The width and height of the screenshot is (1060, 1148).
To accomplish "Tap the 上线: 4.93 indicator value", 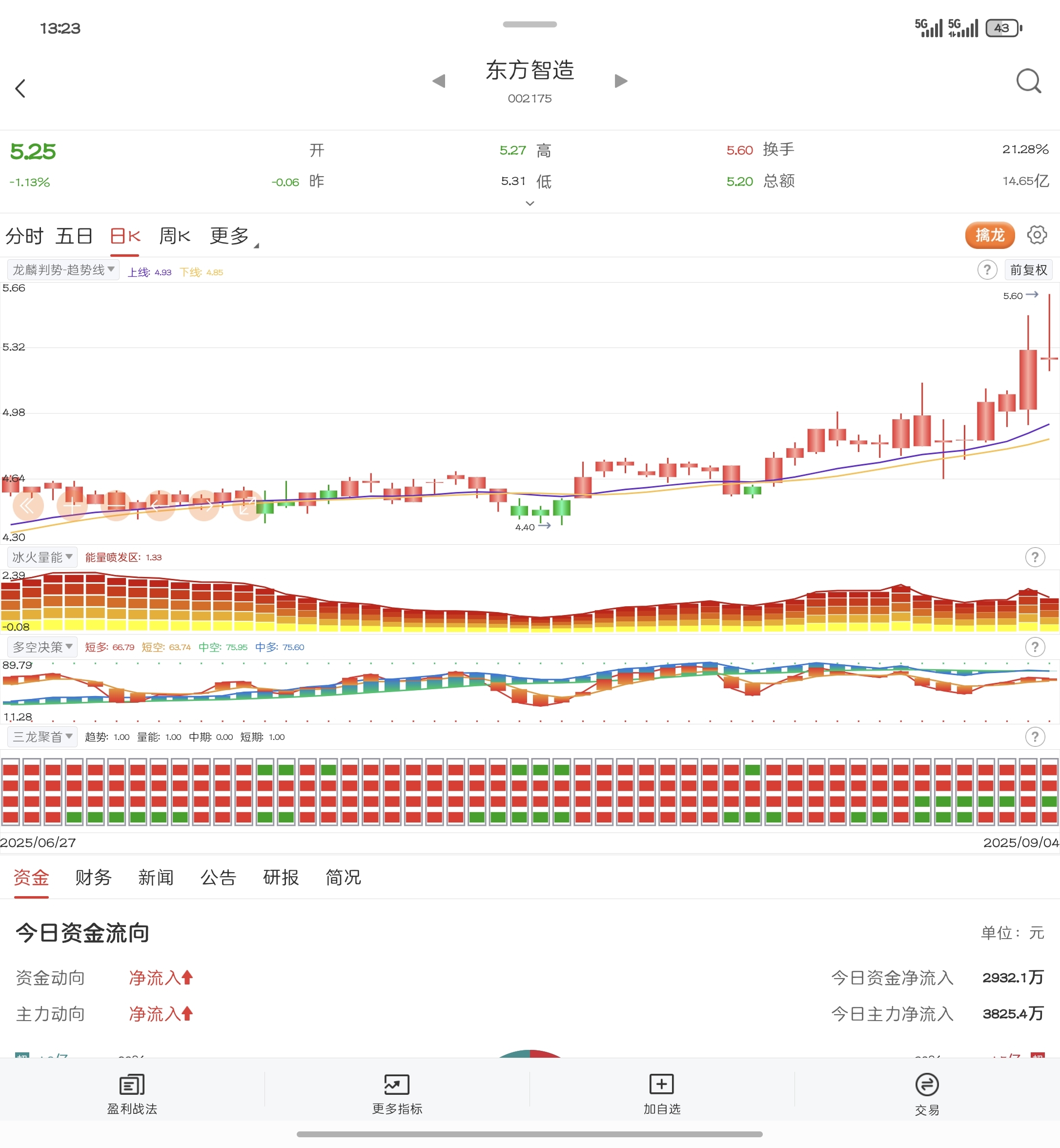I will click(149, 272).
